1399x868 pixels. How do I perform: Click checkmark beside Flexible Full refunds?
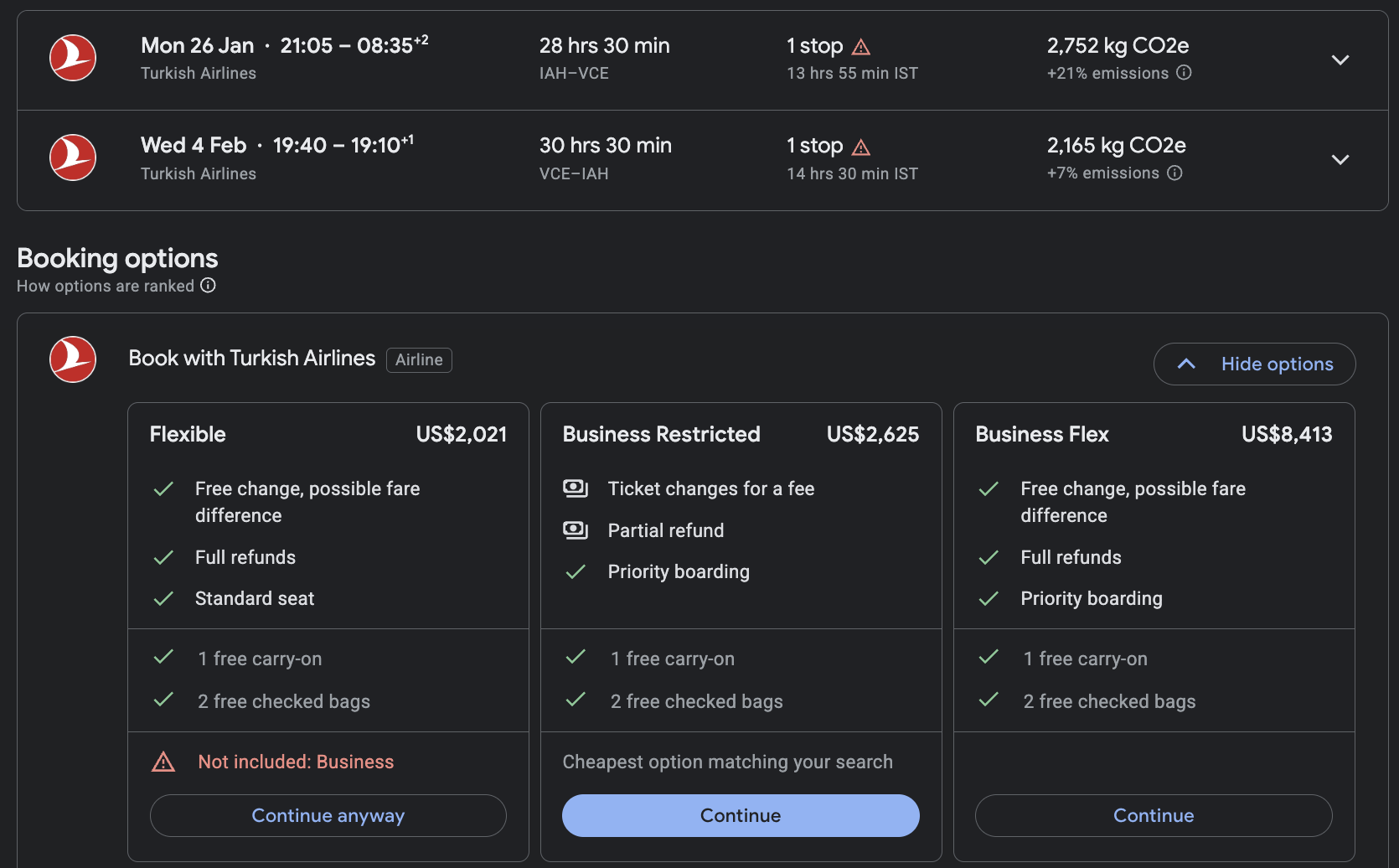point(163,557)
